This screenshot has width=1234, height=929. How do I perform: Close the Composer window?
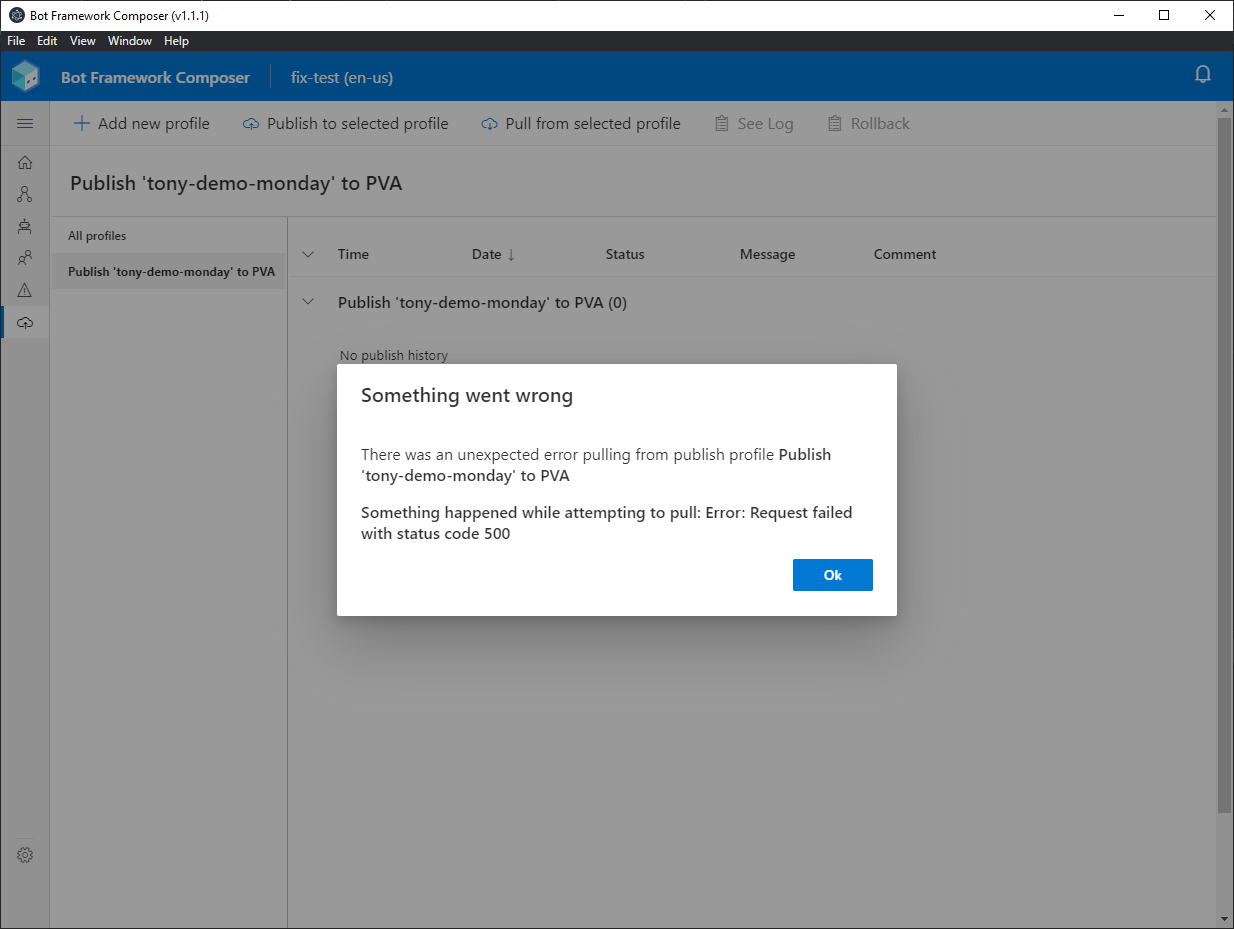[1210, 15]
